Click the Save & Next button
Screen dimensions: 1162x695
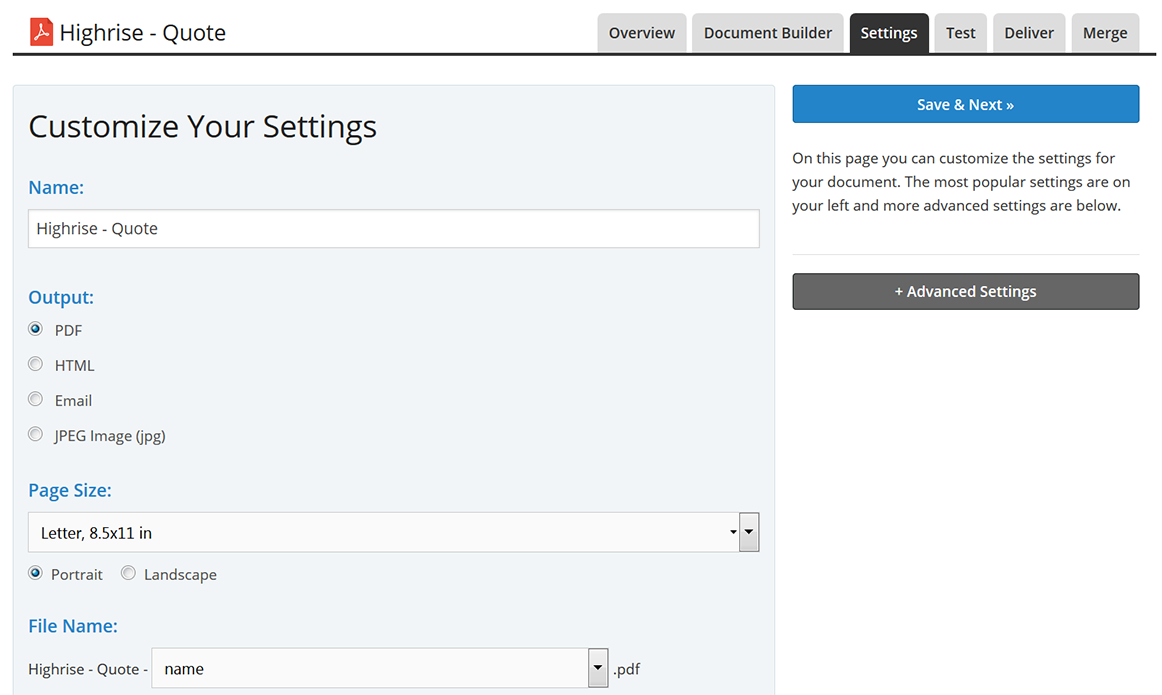pos(965,104)
